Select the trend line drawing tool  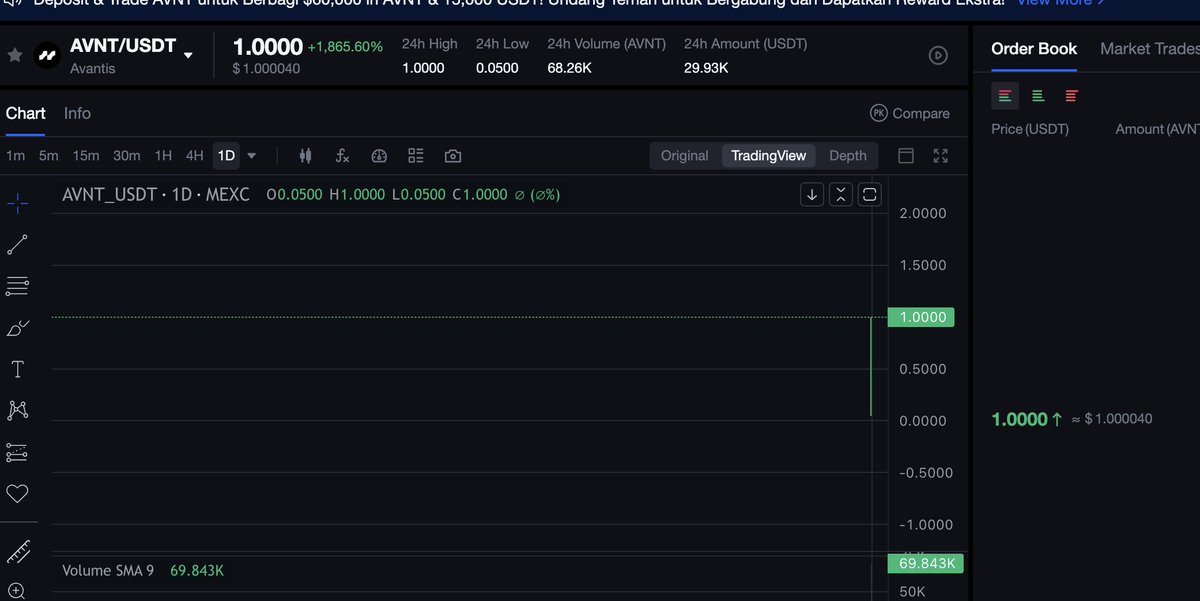[18, 244]
